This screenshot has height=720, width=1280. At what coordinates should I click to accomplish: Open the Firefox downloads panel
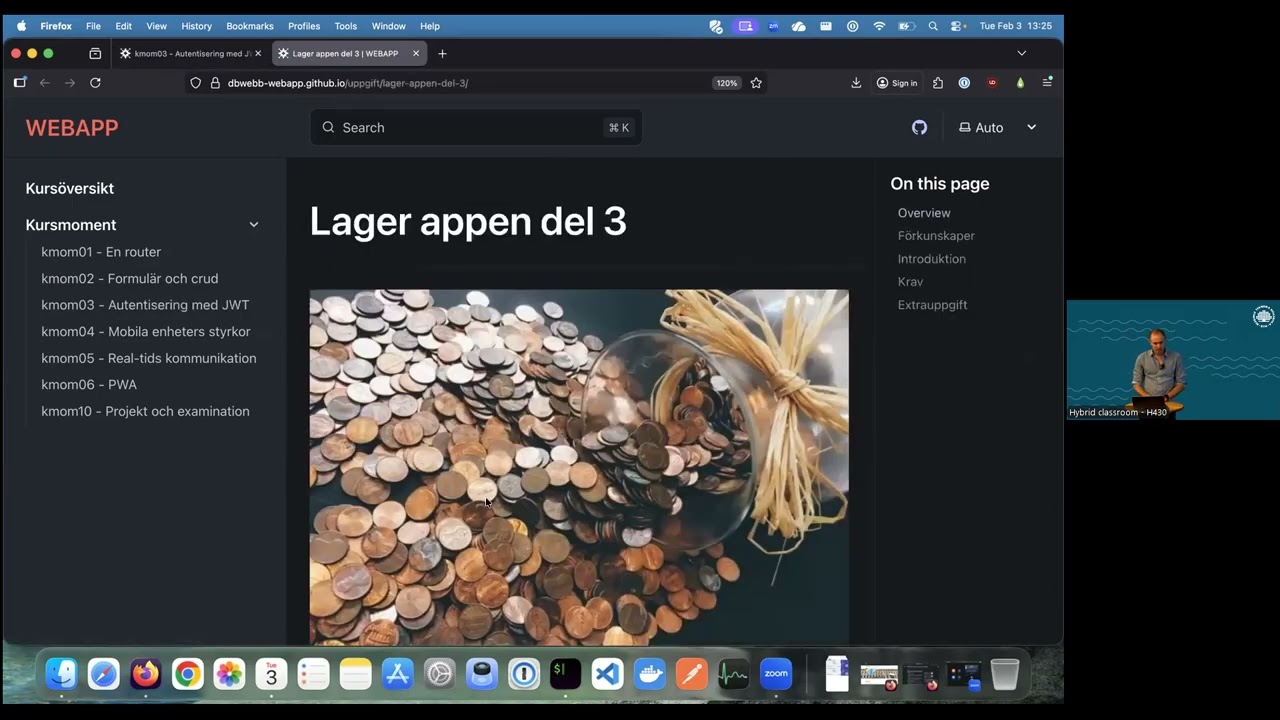point(856,83)
